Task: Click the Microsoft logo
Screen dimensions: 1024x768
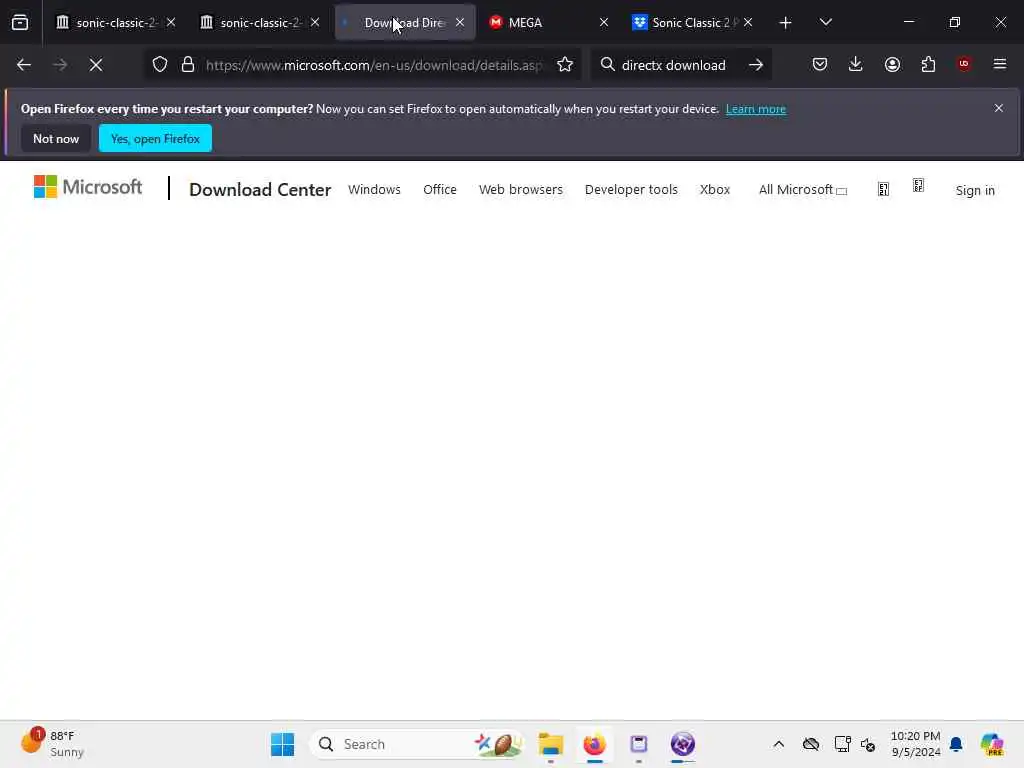Action: point(88,187)
